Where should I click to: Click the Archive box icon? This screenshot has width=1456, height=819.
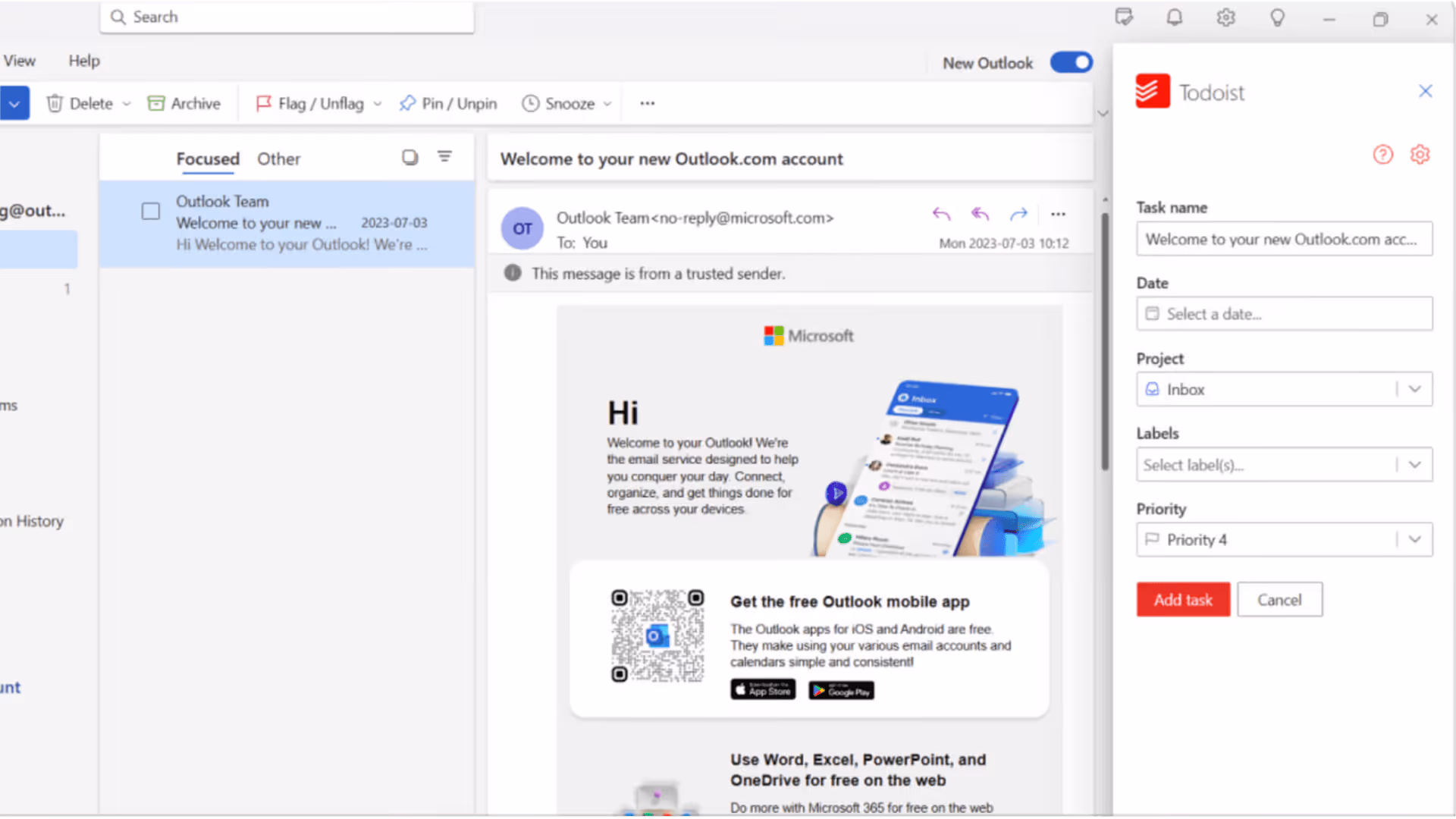point(156,103)
